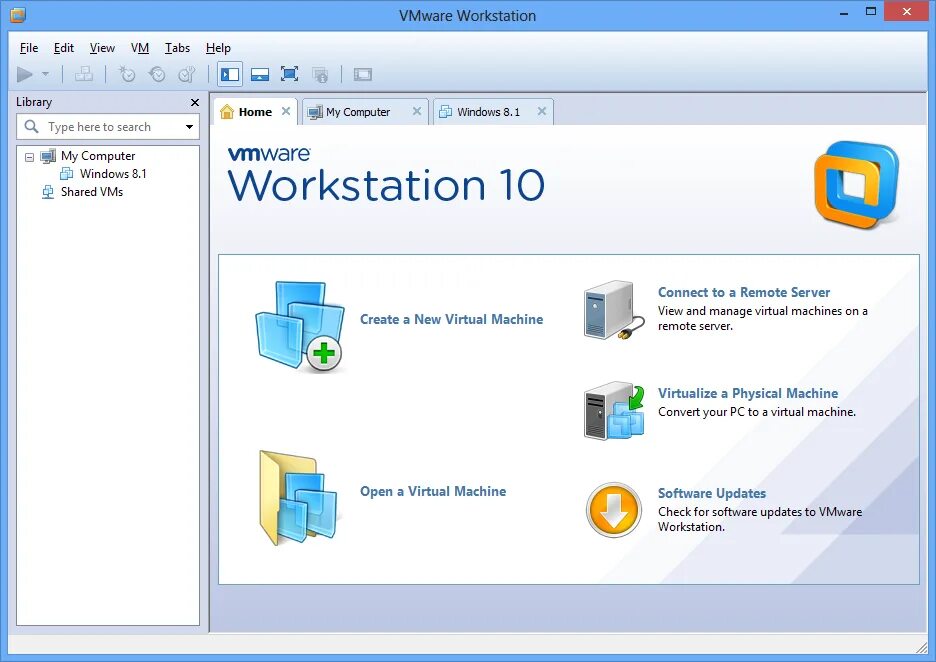936x662 pixels.
Task: Click the library search field
Action: (107, 127)
